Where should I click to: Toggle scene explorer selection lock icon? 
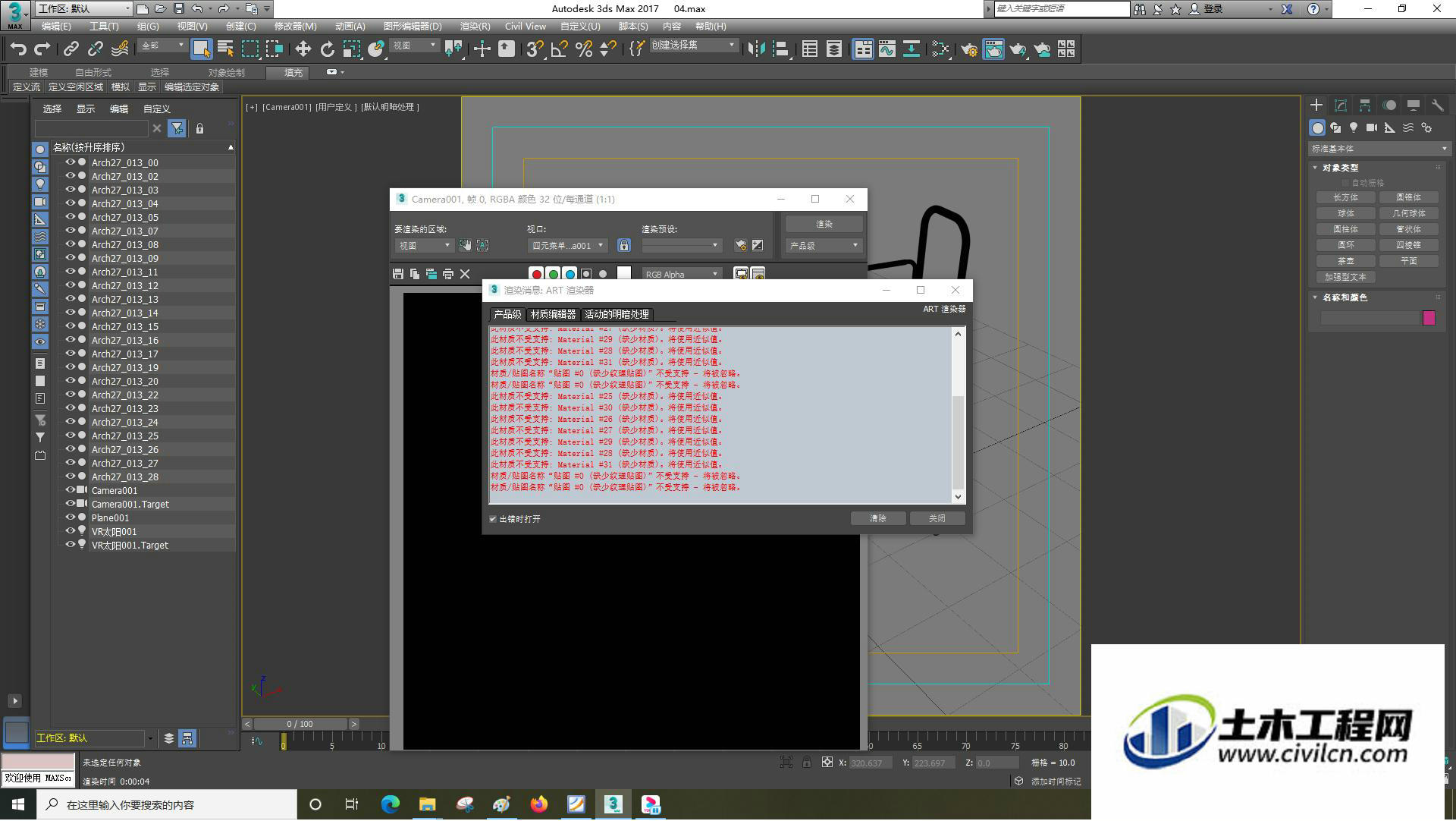(x=199, y=128)
